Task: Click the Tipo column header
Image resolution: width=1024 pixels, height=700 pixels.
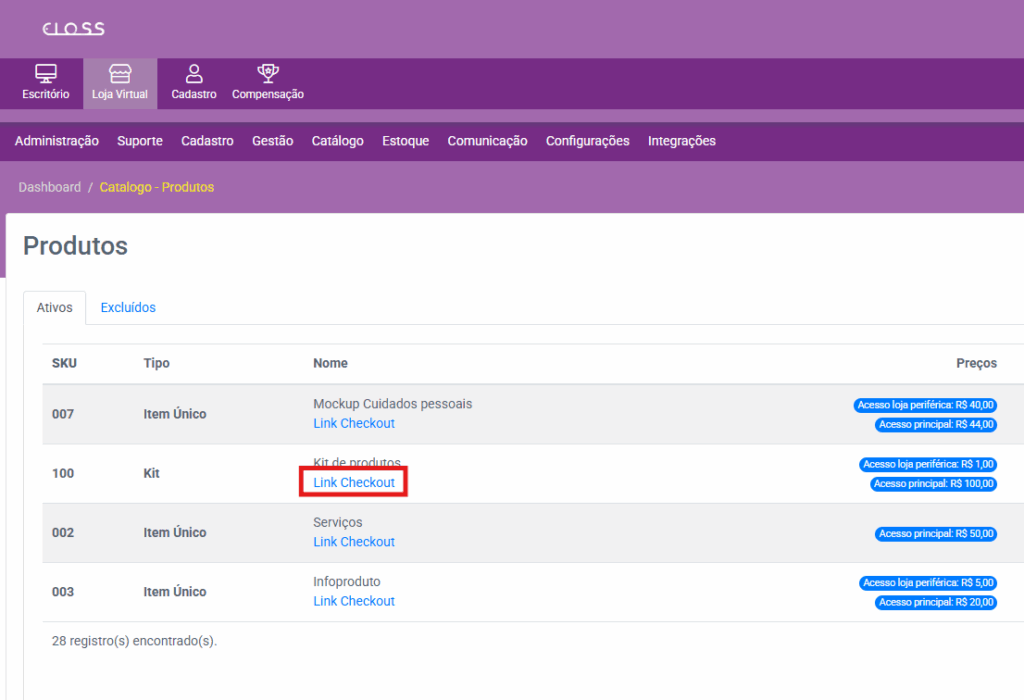Action: pyautogui.click(x=157, y=363)
